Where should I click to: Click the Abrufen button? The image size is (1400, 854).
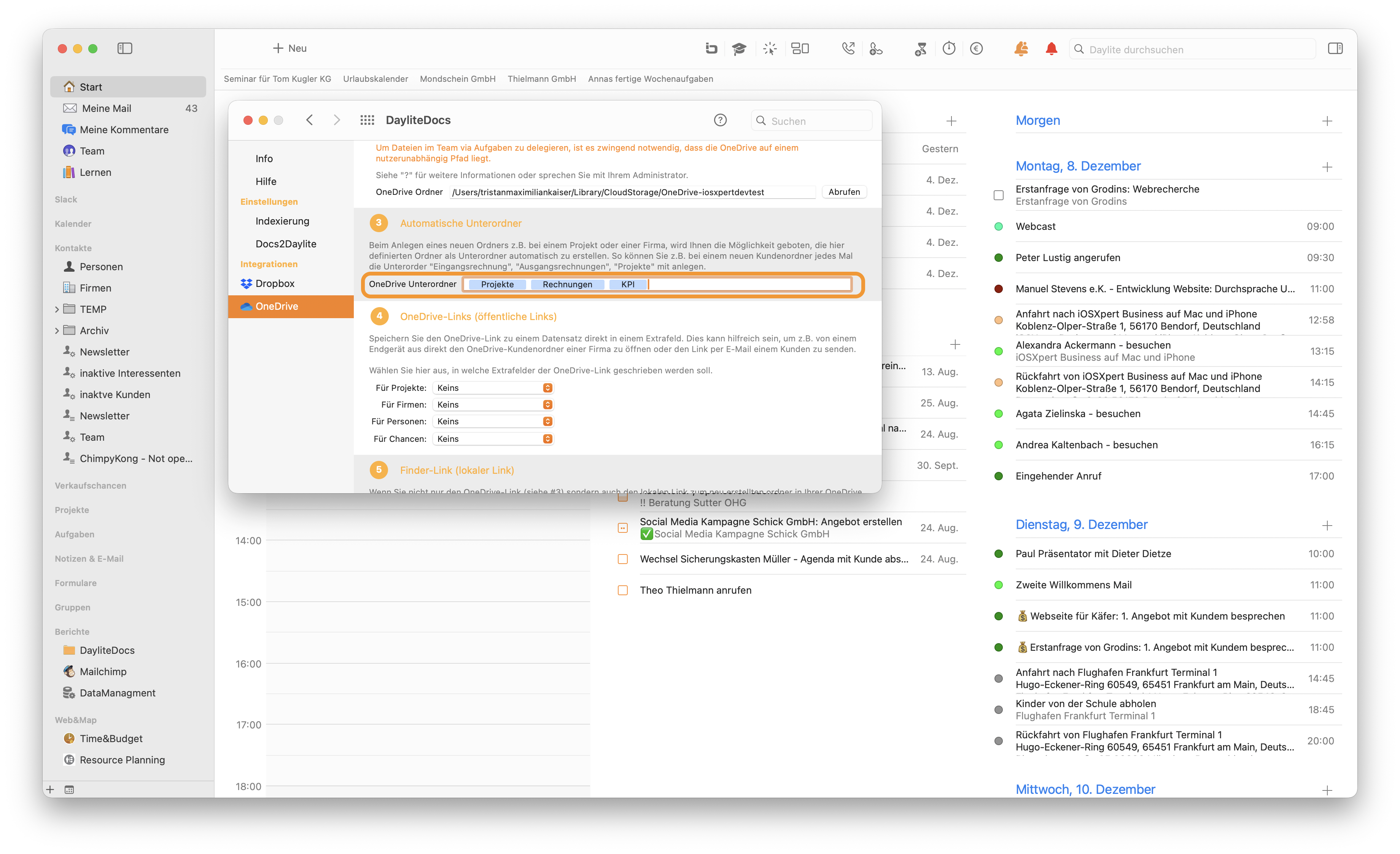coord(844,192)
